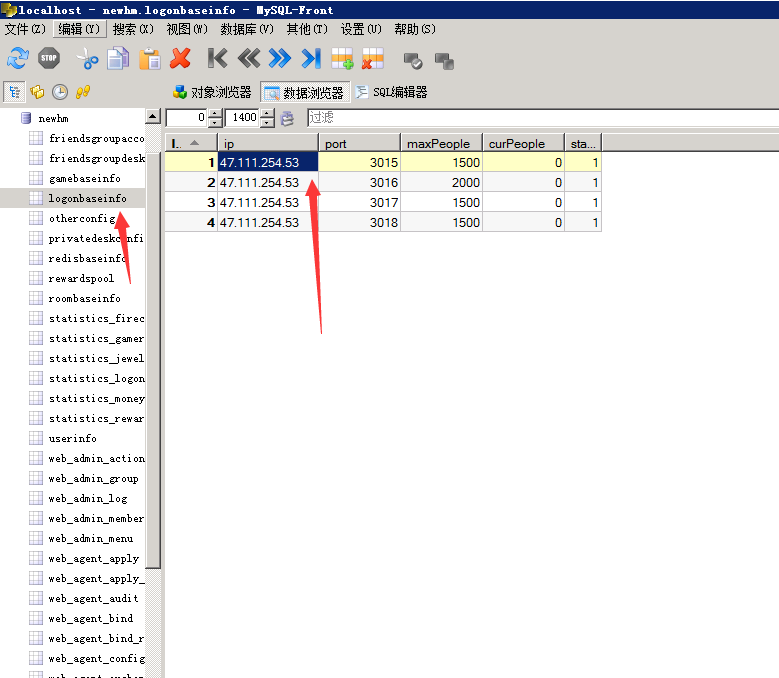Image resolution: width=779 pixels, height=678 pixels.
Task: Sort by the port column header
Action: point(359,143)
